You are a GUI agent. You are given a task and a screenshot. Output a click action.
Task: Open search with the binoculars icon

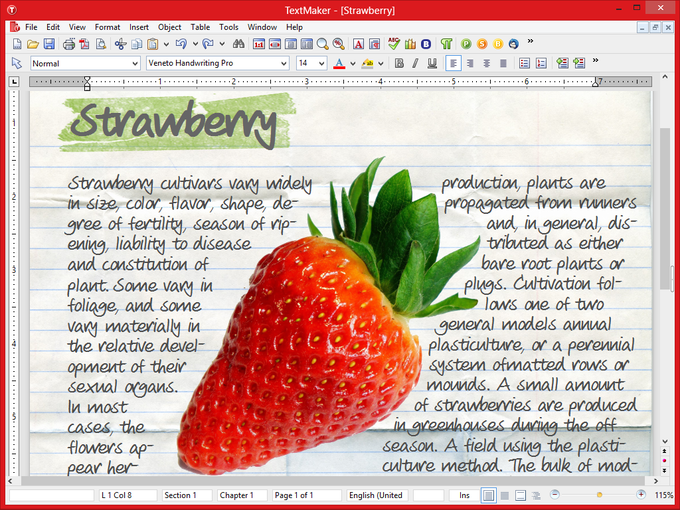tap(239, 44)
